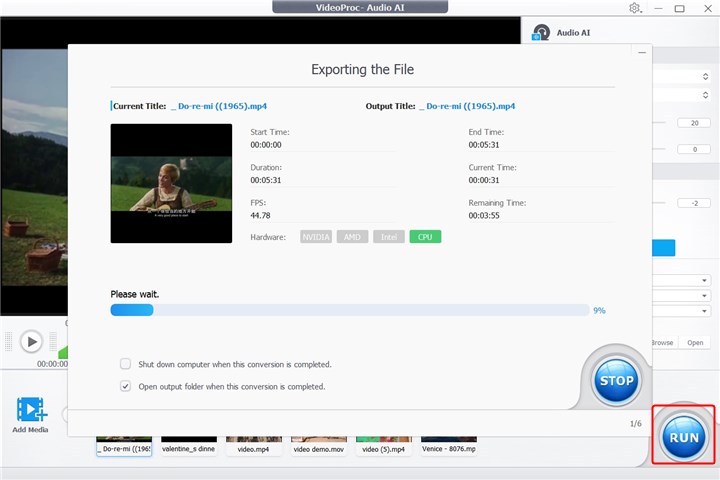Expand the second dropdown above Browse

click(704, 296)
